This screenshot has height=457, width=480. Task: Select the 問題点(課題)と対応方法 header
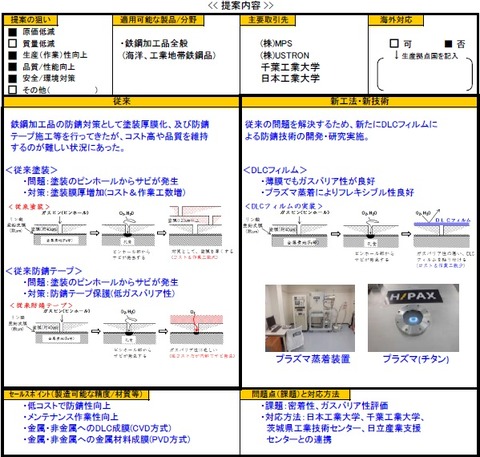pos(295,395)
